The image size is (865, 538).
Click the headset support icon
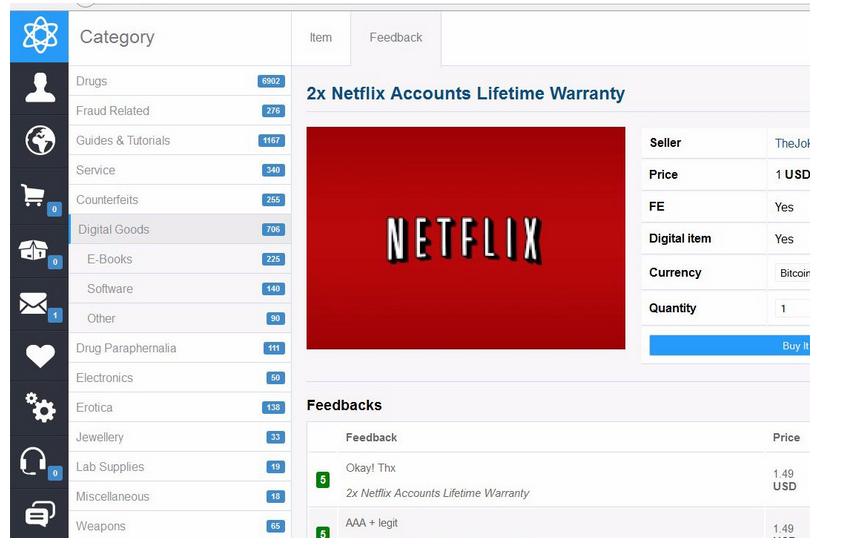[33, 461]
